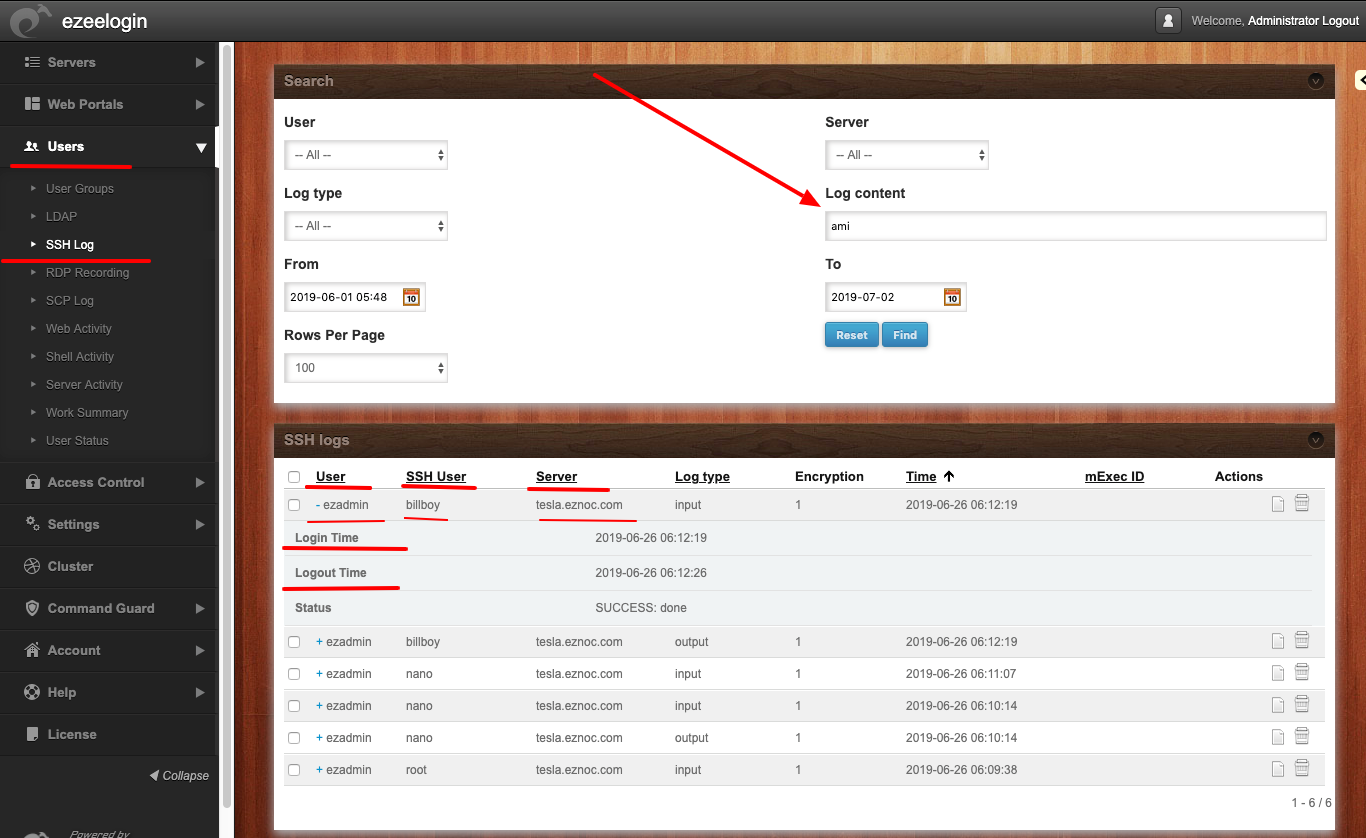View log icon for root input row
Screen dimensions: 1366x838
pos(1278,769)
